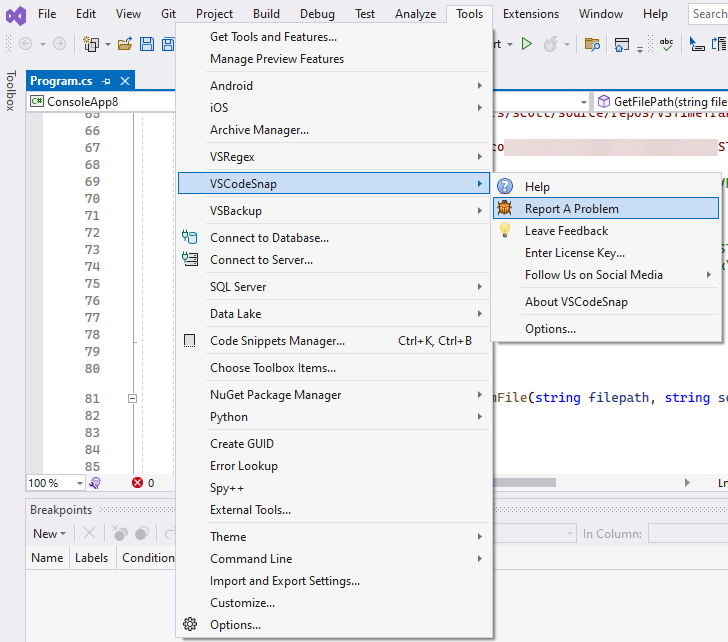Click the Help question mark icon
Image resolution: width=728 pixels, height=642 pixels.
(505, 187)
